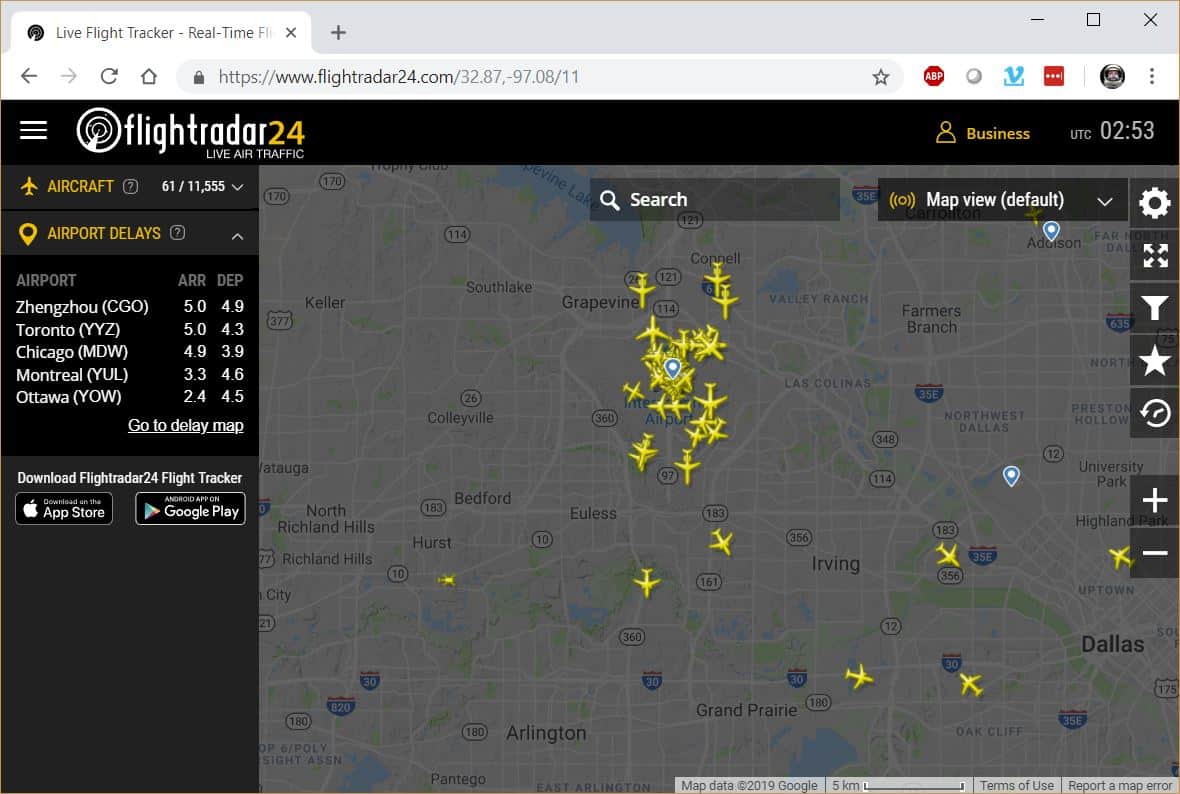Select the airport pin near University Park
The height and width of the screenshot is (794, 1180).
click(1011, 476)
